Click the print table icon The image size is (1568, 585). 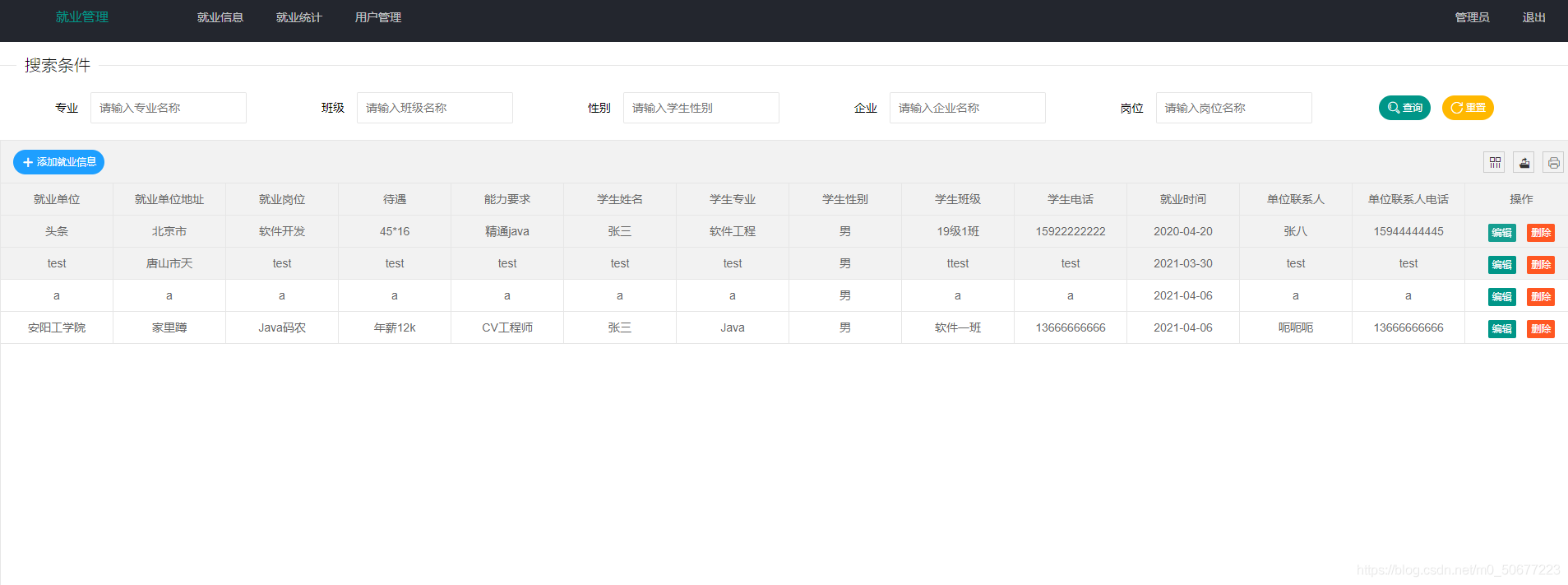click(x=1553, y=162)
